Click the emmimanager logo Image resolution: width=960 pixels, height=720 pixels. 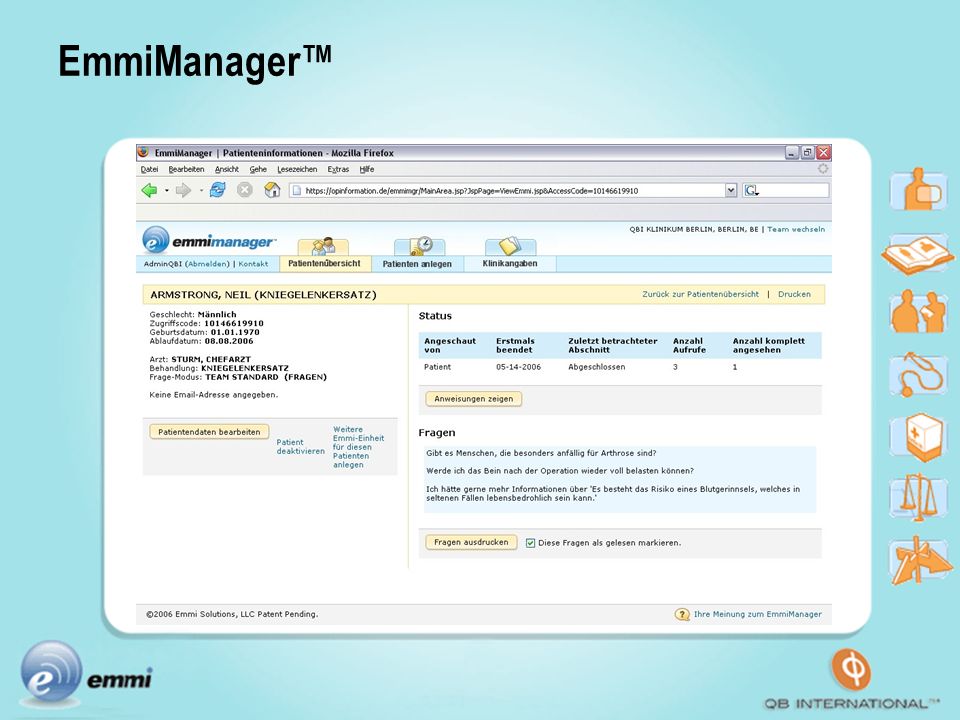(x=209, y=241)
